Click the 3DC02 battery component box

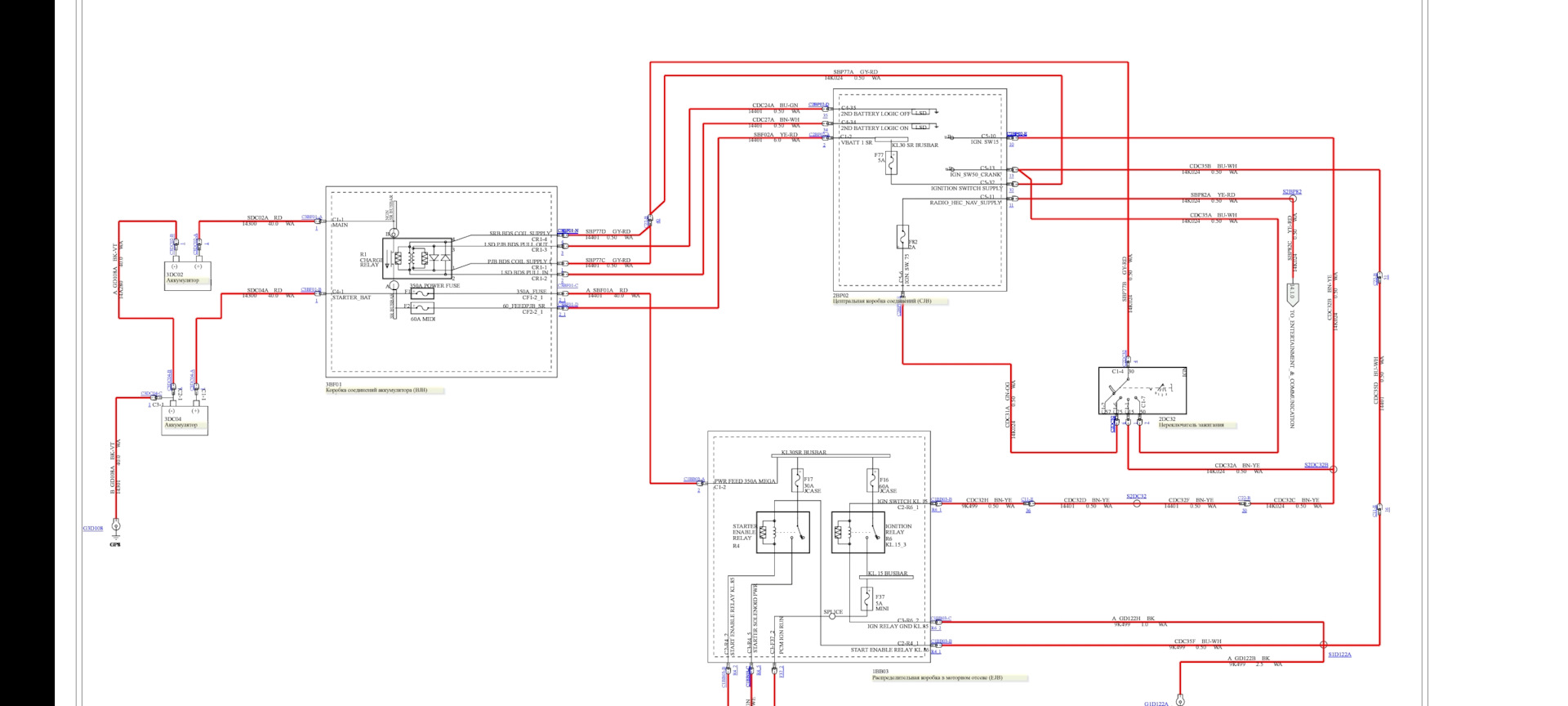pyautogui.click(x=187, y=275)
